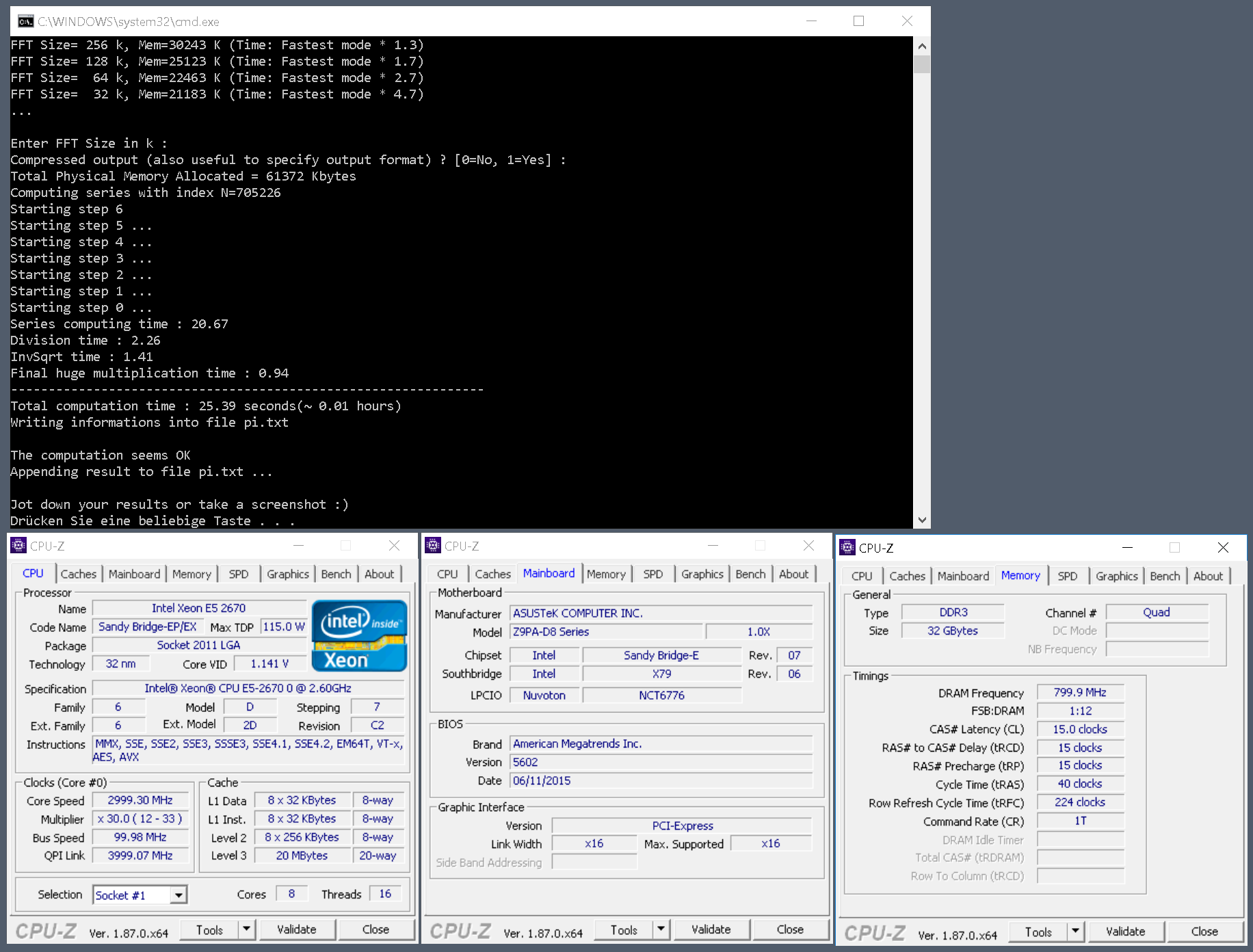
Task: Close the right CPU-Z window with X
Action: point(1223,547)
